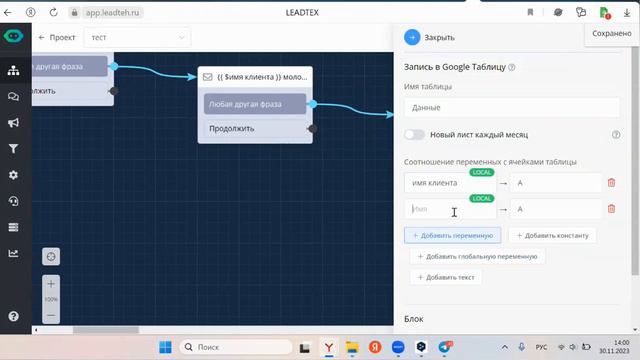Open the funnel sidebar icon
The width and height of the screenshot is (640, 360).
point(13,149)
